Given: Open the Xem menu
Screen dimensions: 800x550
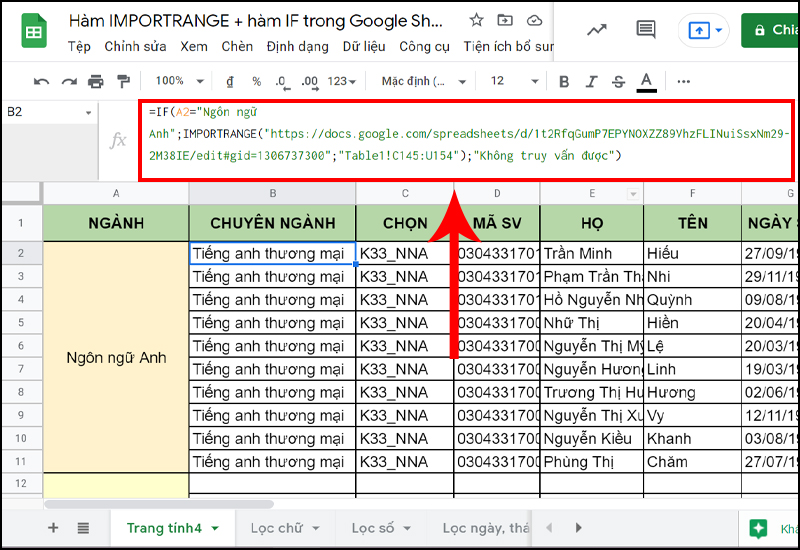Looking at the screenshot, I should coord(194,46).
